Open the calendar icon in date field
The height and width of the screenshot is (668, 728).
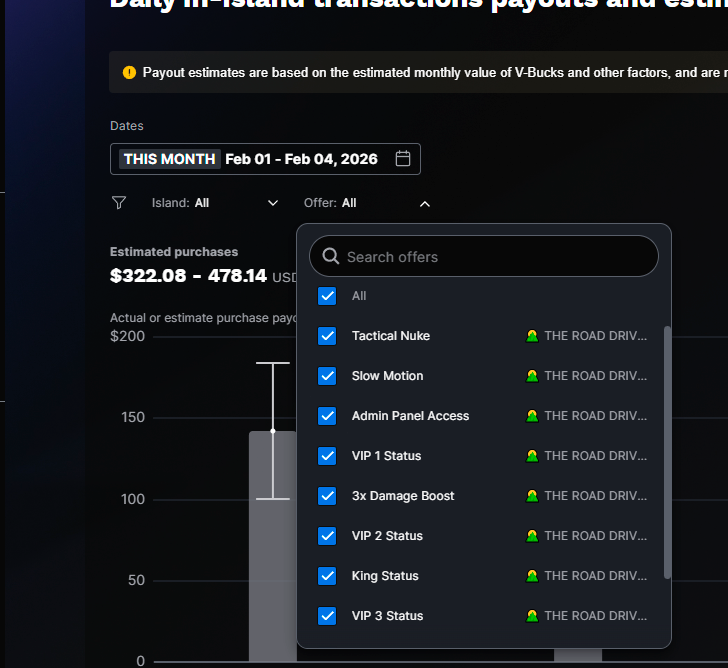[x=403, y=159]
